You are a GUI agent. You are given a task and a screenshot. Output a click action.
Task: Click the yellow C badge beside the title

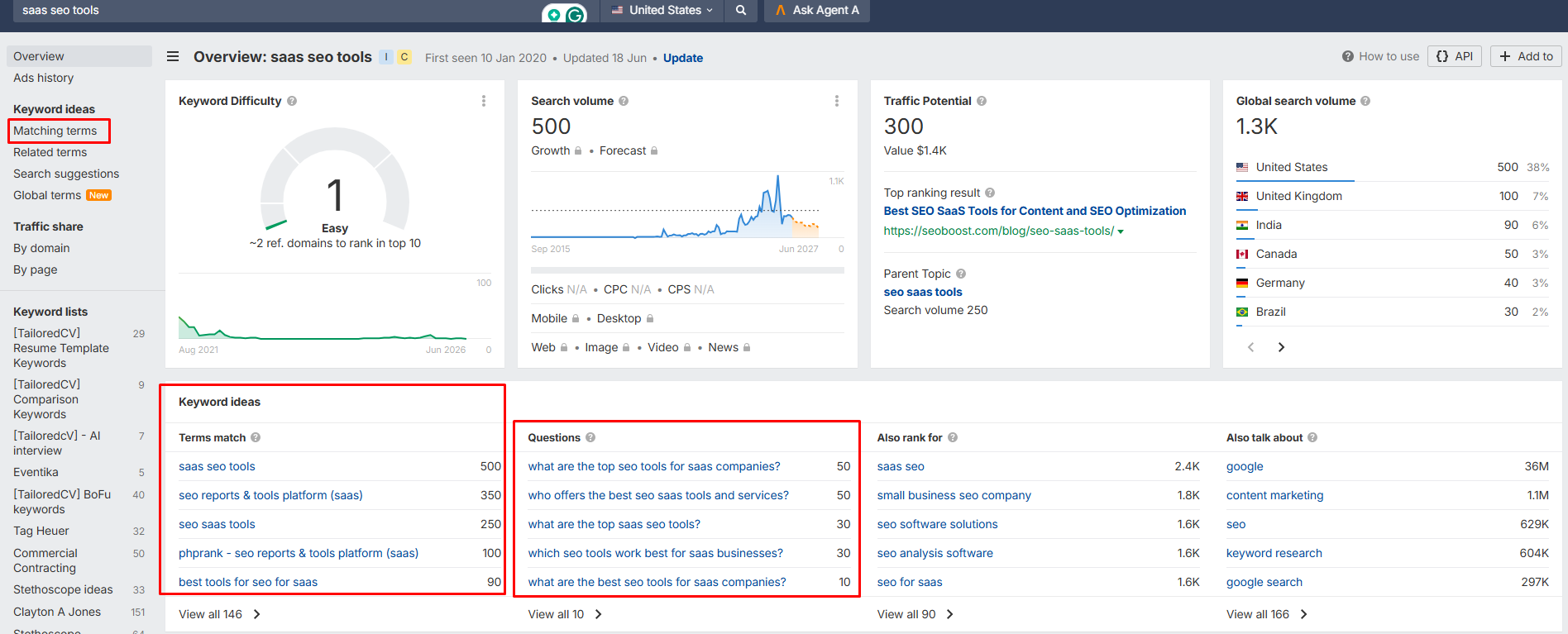[404, 57]
